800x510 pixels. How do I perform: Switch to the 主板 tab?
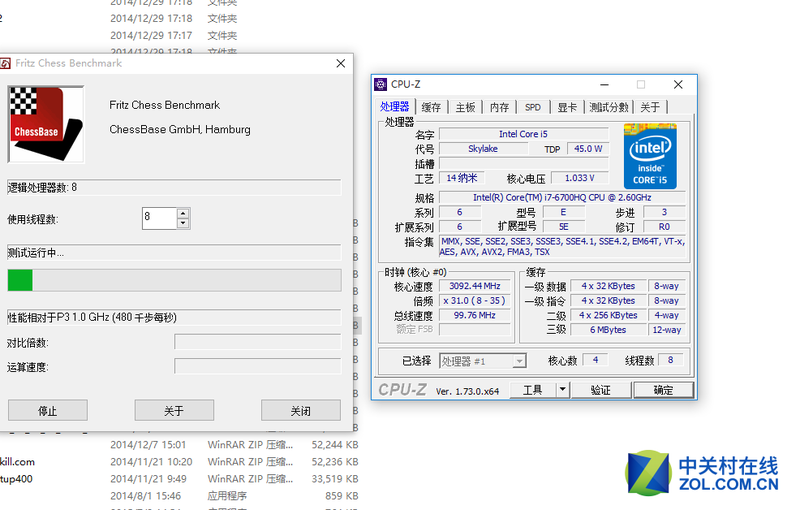point(465,107)
